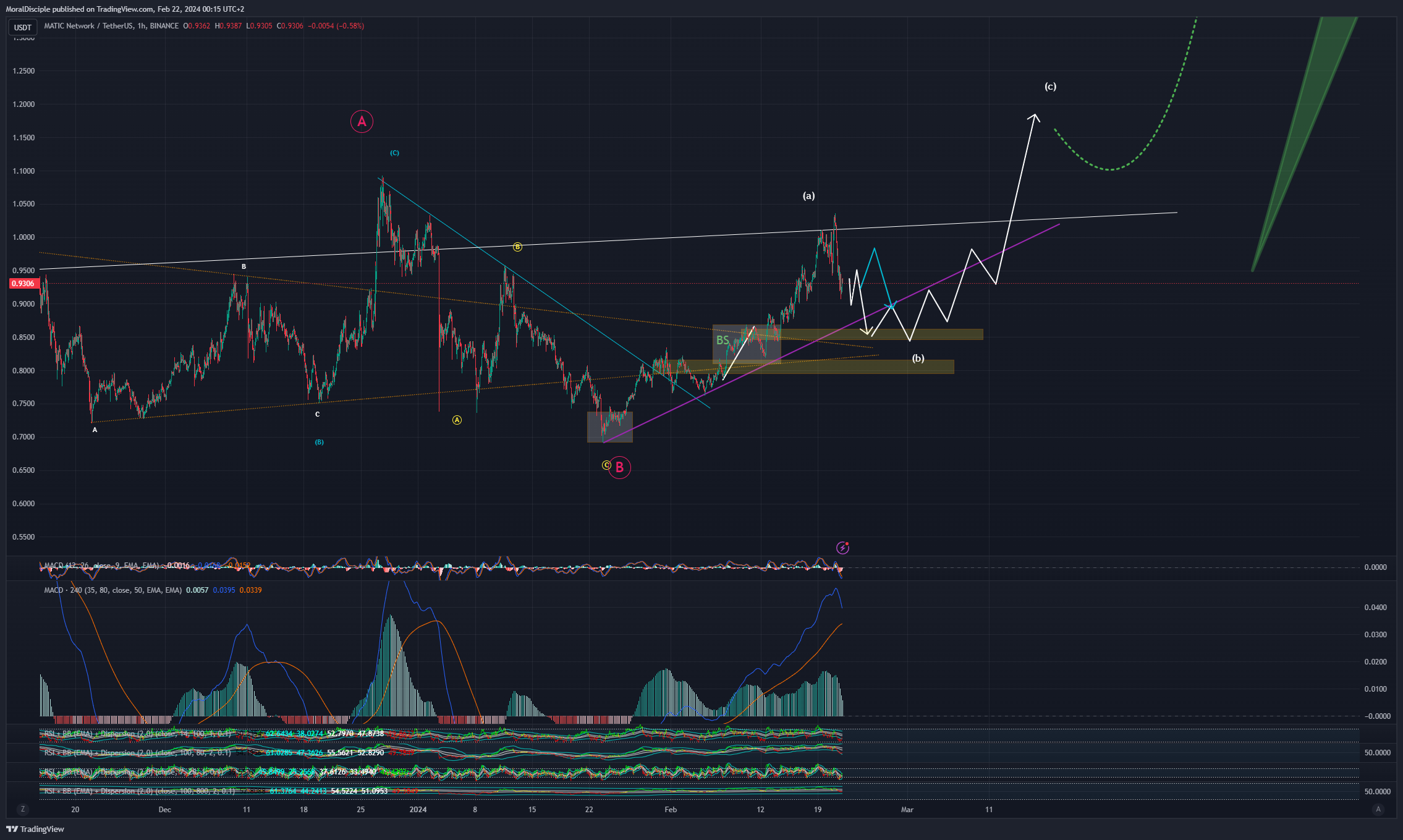Click the purple lightning bolt event icon
The height and width of the screenshot is (840, 1403).
pyautogui.click(x=842, y=548)
